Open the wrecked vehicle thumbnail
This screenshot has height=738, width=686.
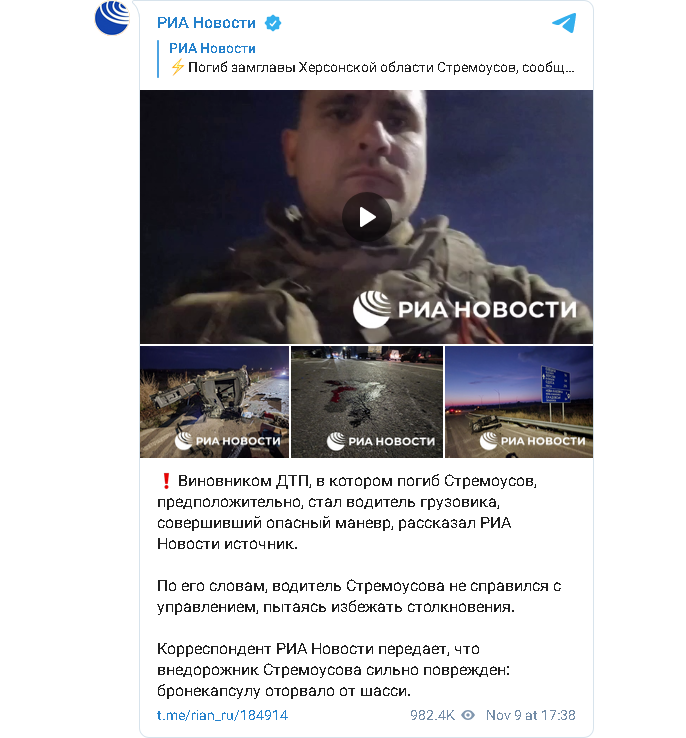click(x=214, y=402)
